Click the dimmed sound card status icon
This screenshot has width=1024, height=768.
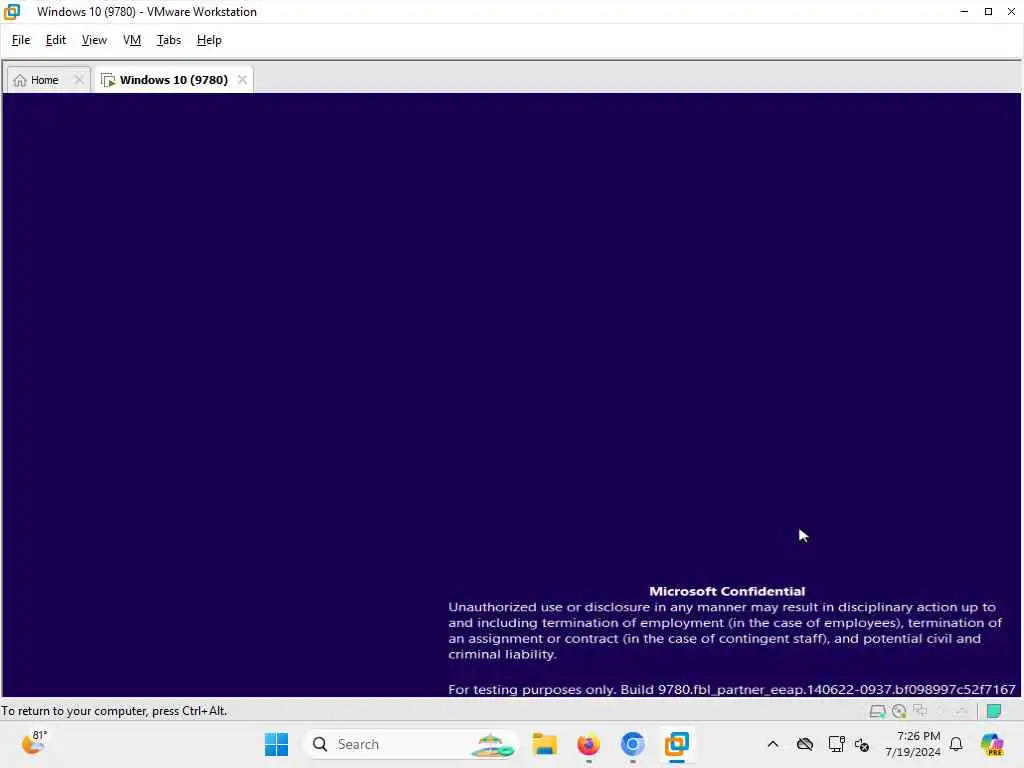940,711
